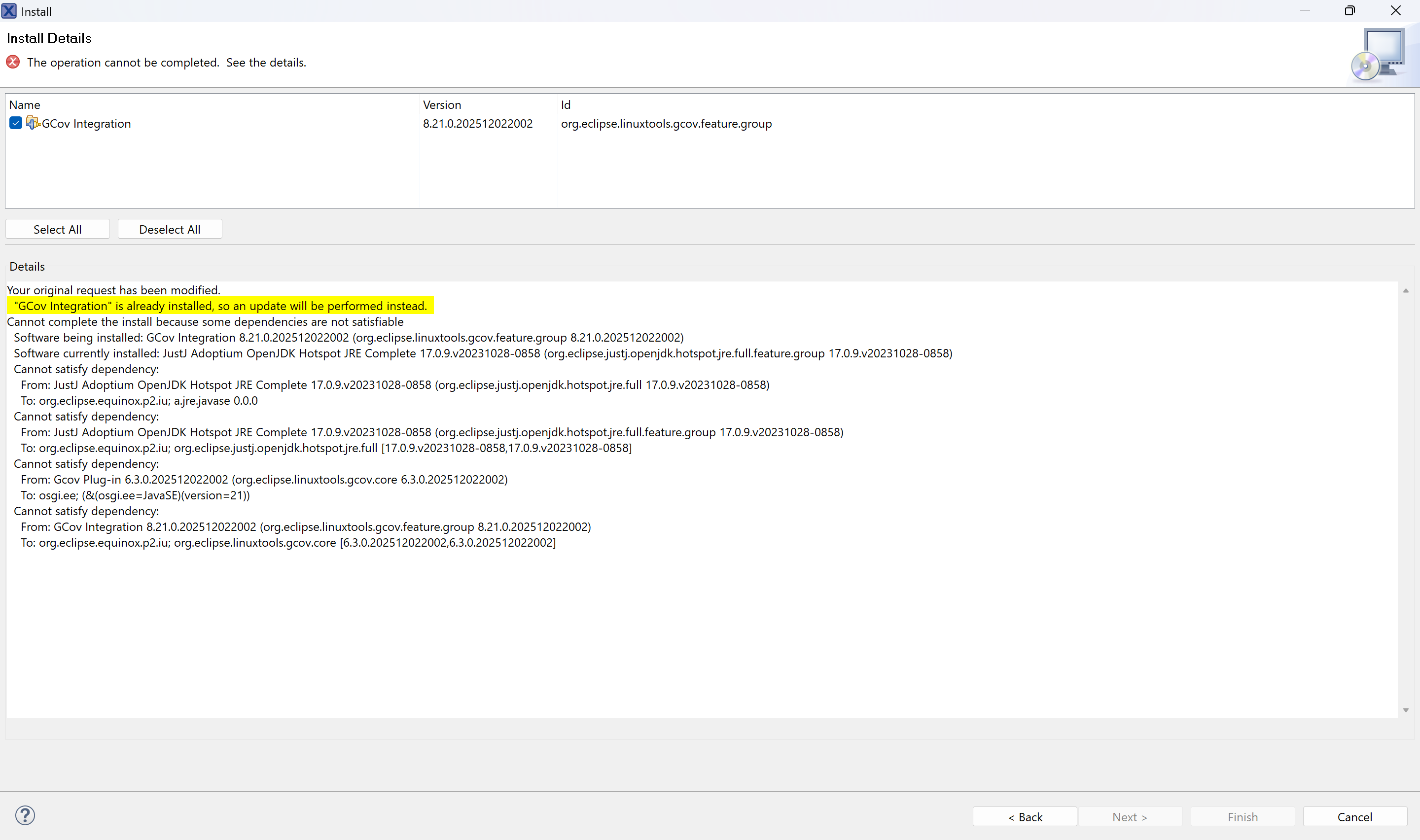Screen dimensions: 1420x840
Task: Click the Details scrollbar up arrow
Action: coord(1406,290)
